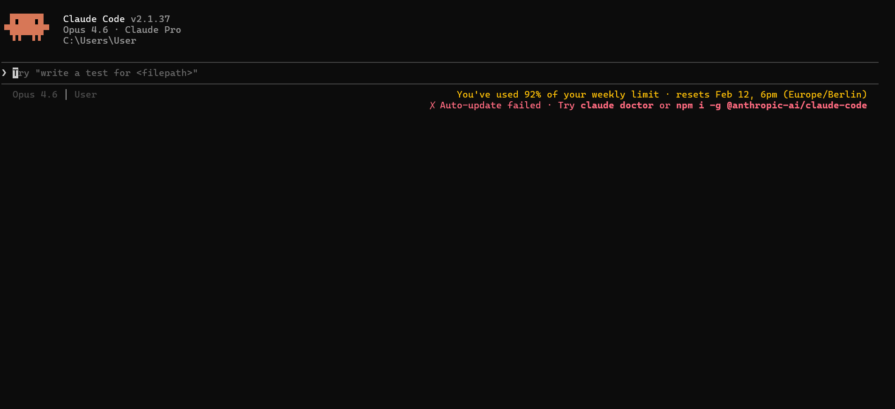The height and width of the screenshot is (409, 895).
Task: Click the 'Claude Code' title text
Action: (94, 19)
